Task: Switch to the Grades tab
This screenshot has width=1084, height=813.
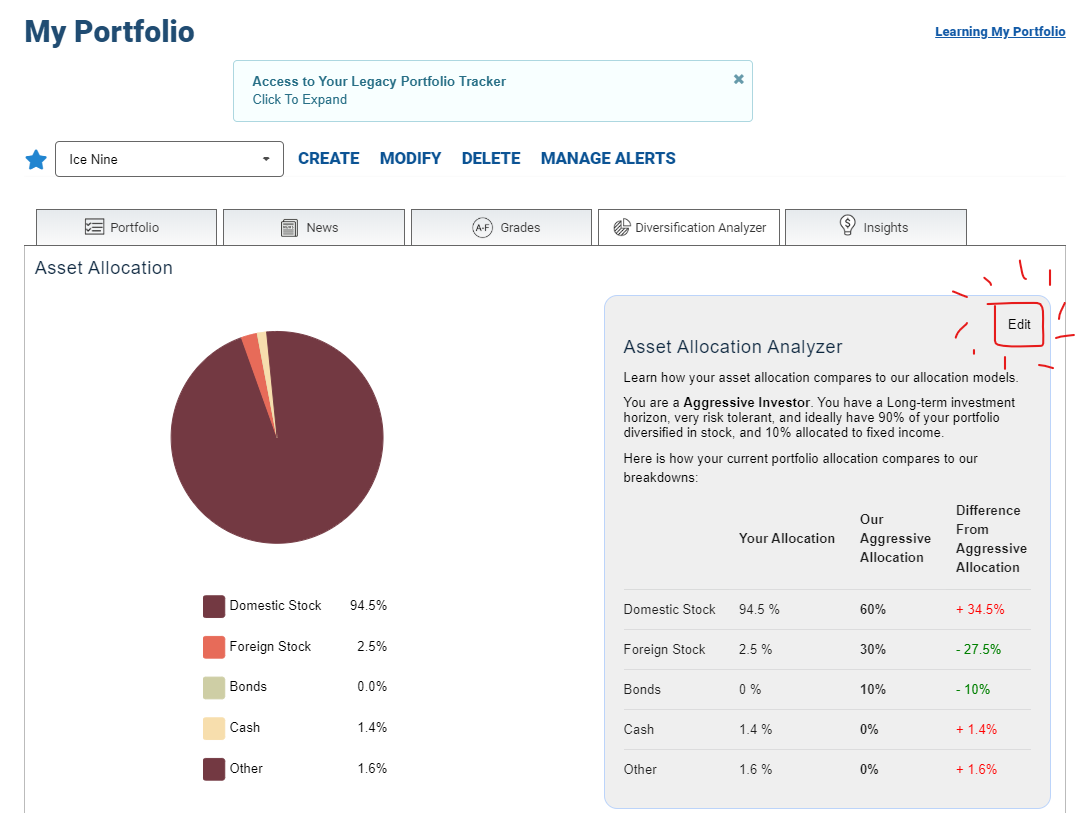Action: coord(501,227)
